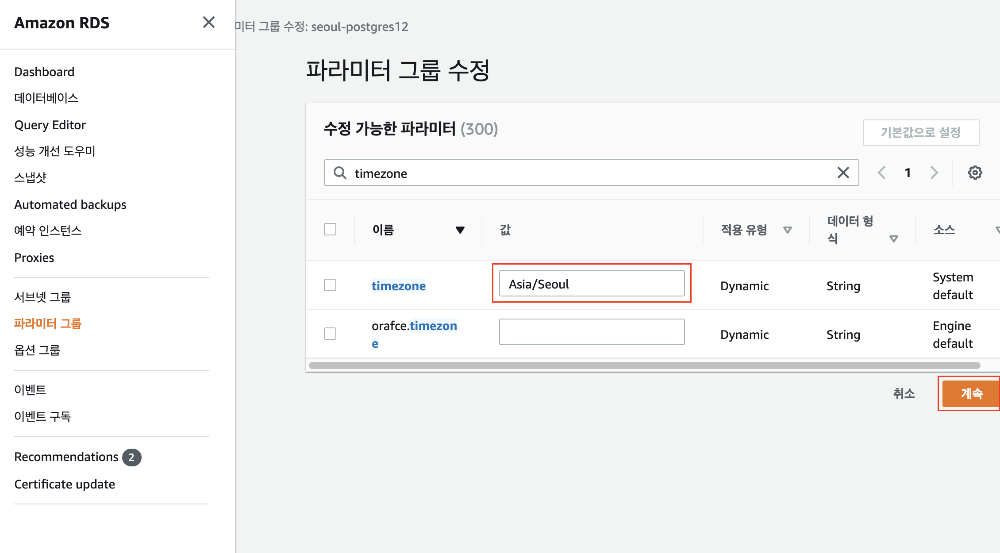Open the orafce.timezone parameter link
The height and width of the screenshot is (553, 1000).
(x=415, y=334)
